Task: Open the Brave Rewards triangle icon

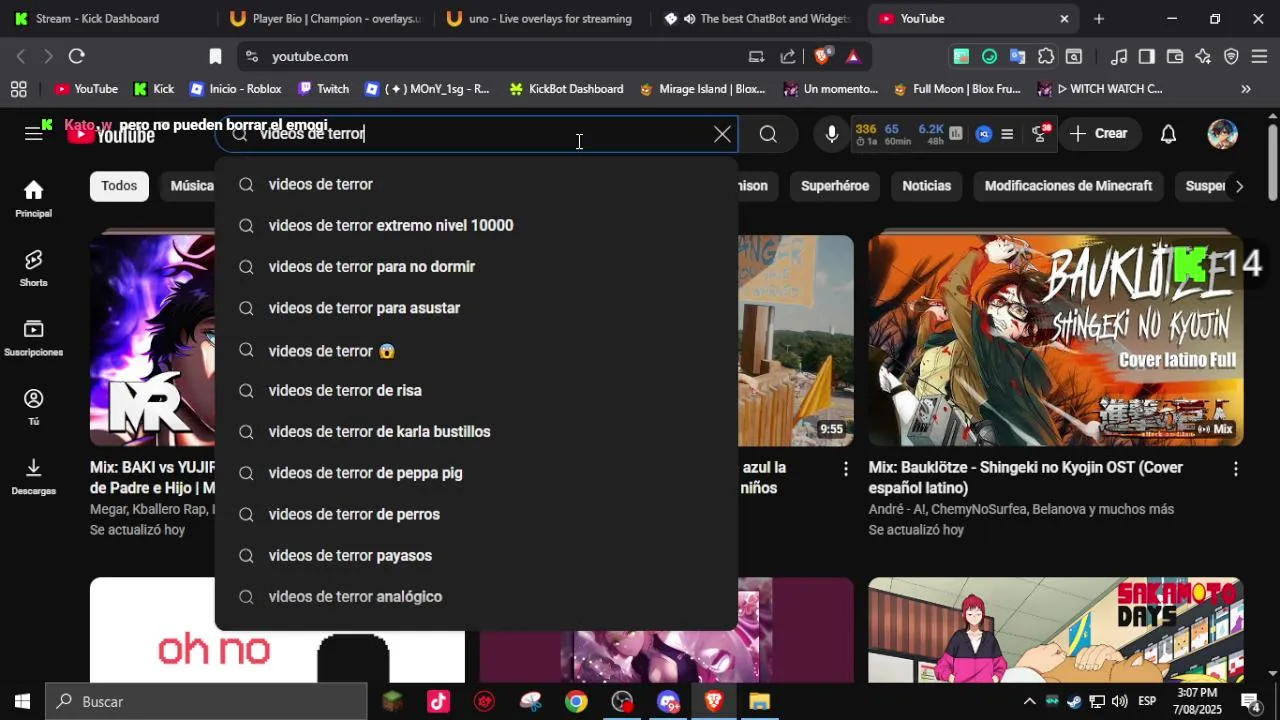Action: pyautogui.click(x=852, y=56)
